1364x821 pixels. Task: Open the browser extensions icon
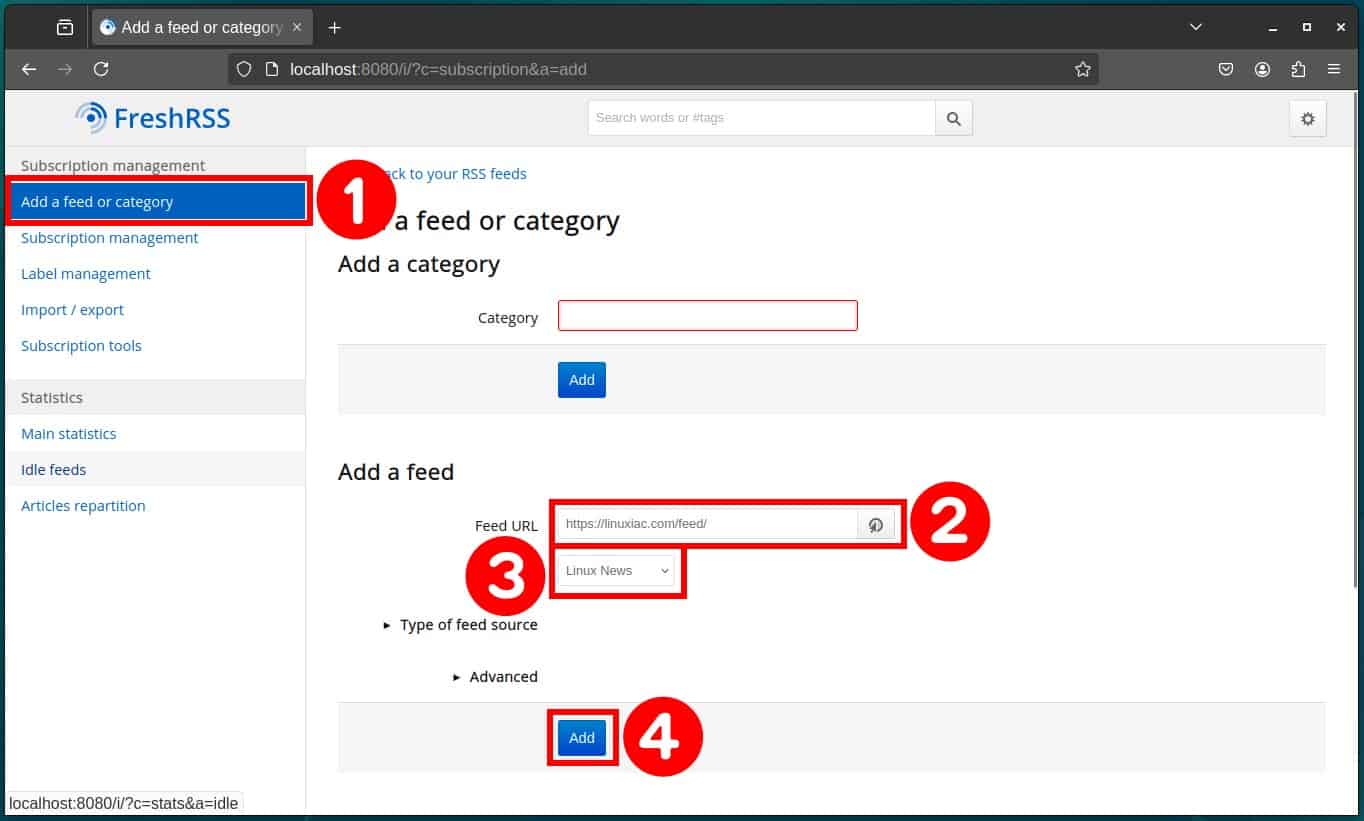1298,69
